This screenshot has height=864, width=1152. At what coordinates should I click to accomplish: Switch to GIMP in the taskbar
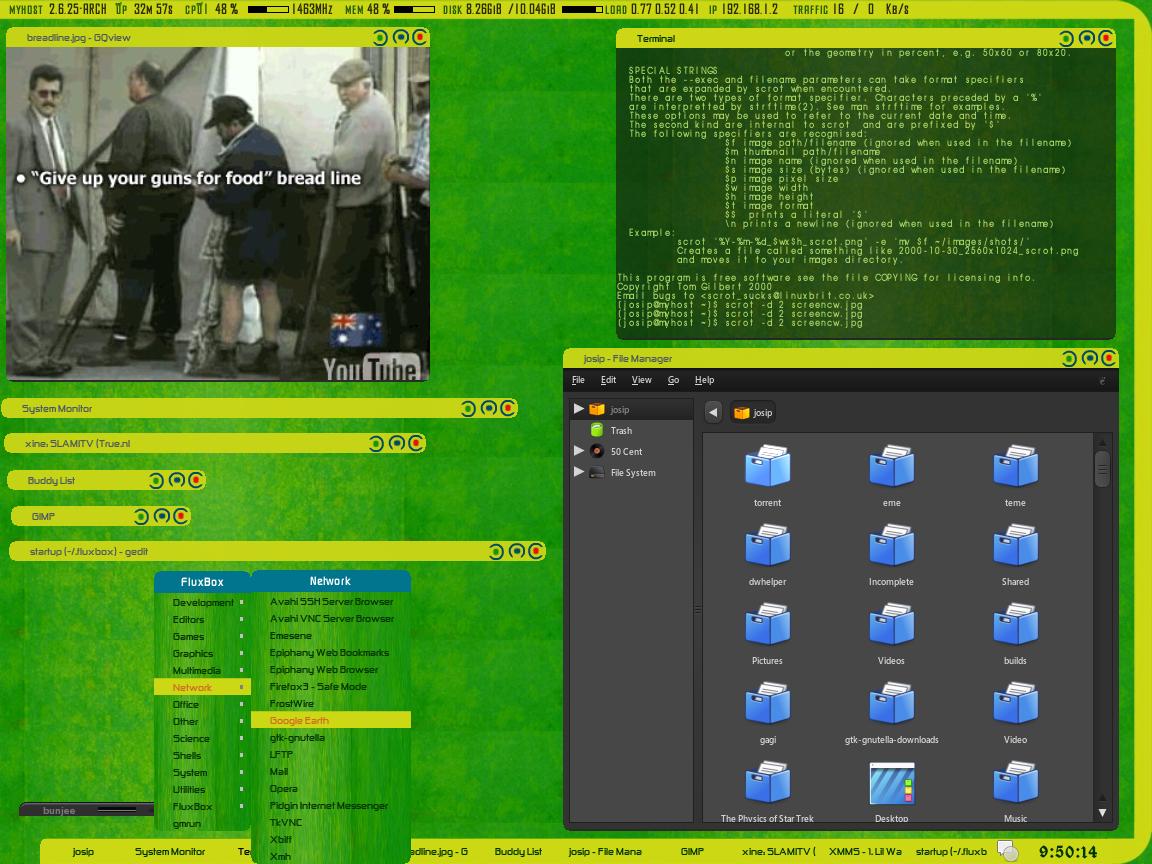coord(692,852)
